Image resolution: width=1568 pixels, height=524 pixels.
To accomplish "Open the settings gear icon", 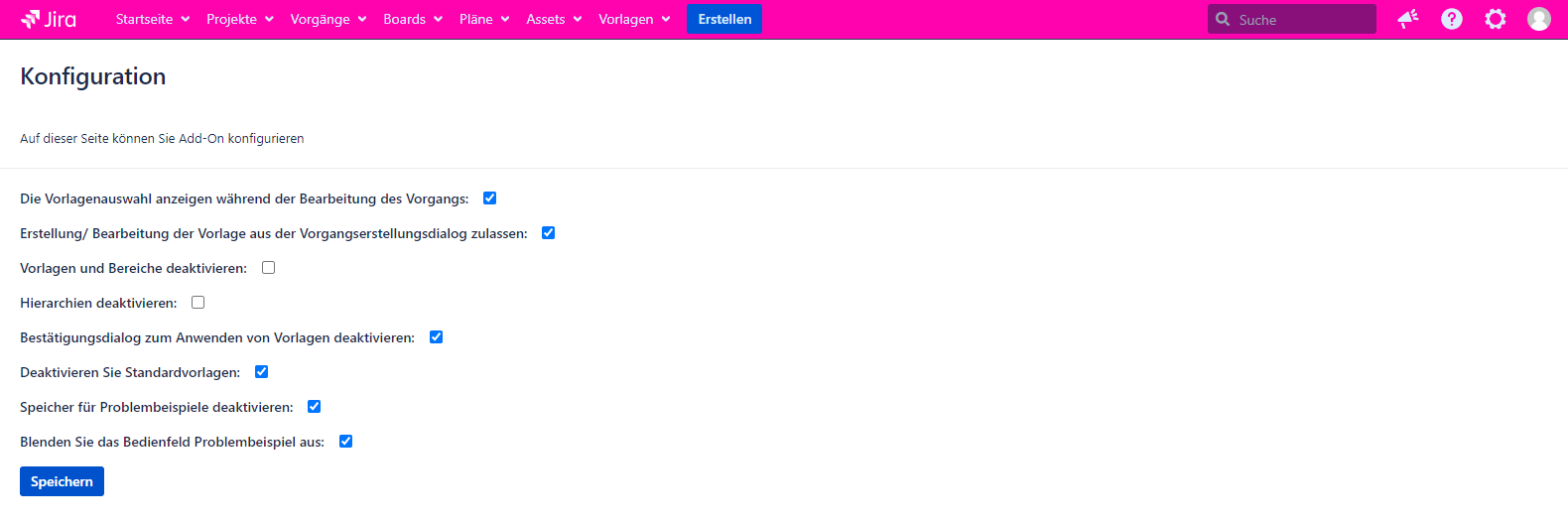I will (x=1495, y=19).
